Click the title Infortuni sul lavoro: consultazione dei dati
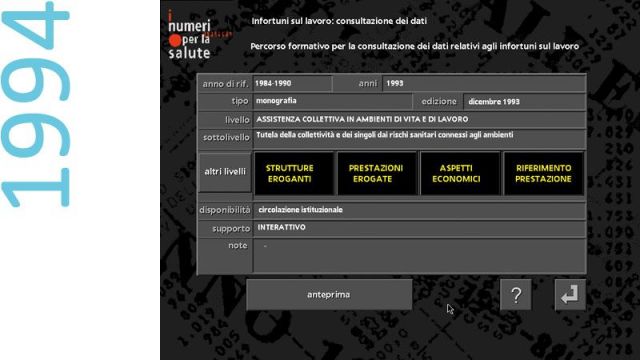 339,21
